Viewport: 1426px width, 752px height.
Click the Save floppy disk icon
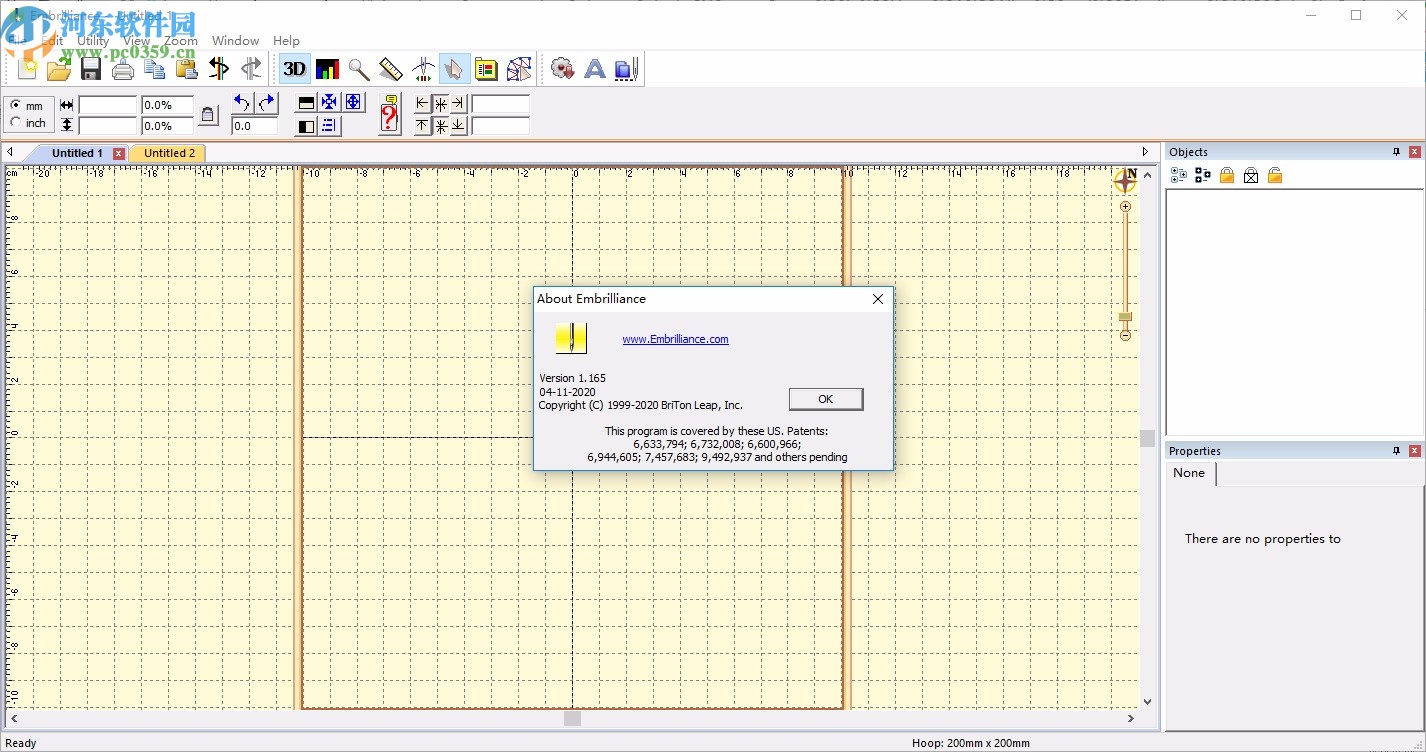pyautogui.click(x=91, y=68)
